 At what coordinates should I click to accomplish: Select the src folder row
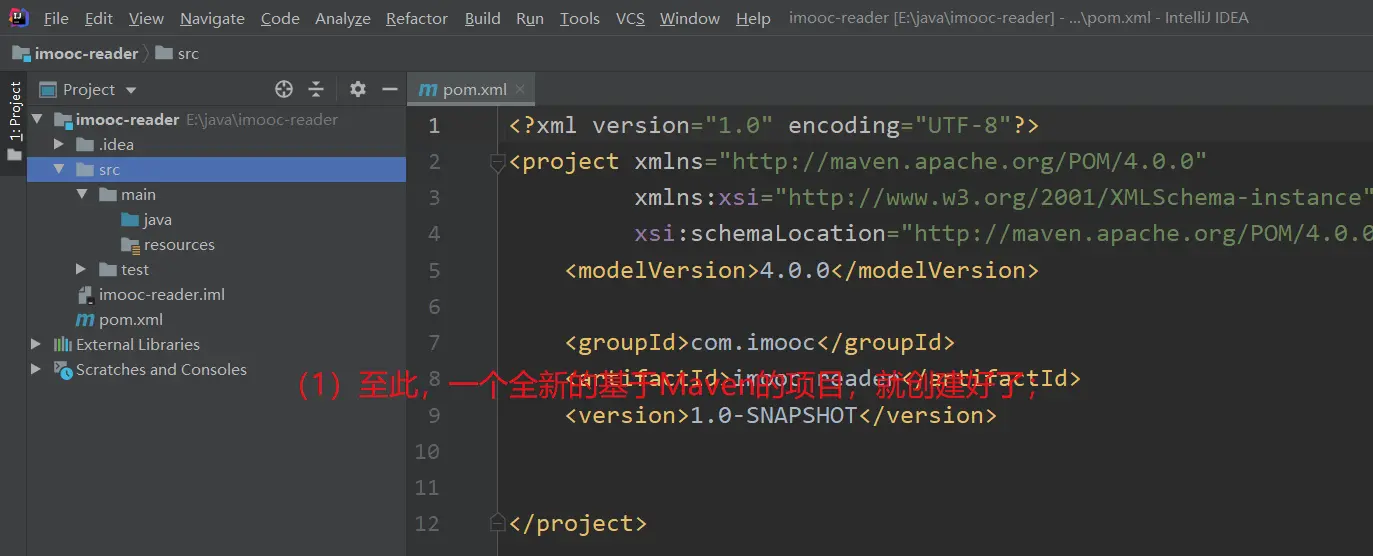[x=217, y=169]
